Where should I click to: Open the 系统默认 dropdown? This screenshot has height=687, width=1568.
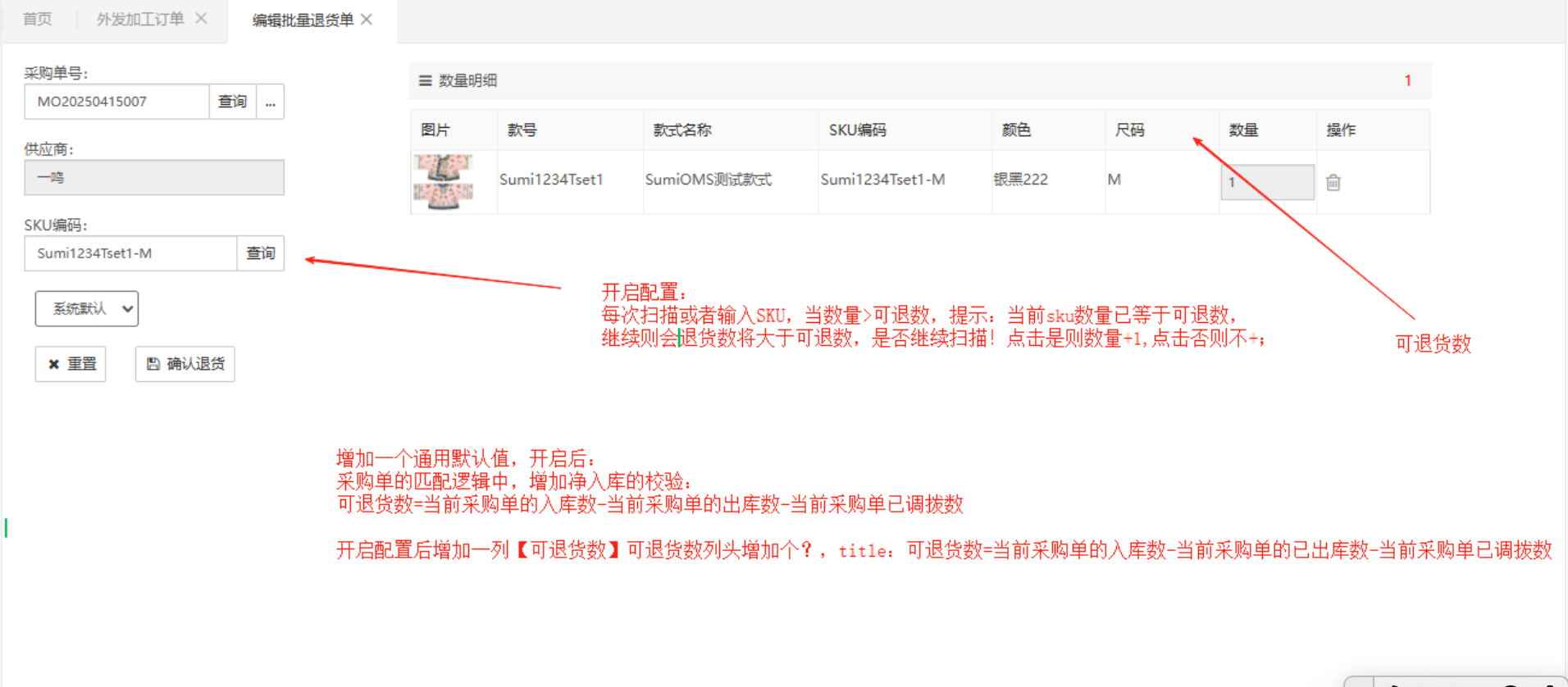coord(87,309)
